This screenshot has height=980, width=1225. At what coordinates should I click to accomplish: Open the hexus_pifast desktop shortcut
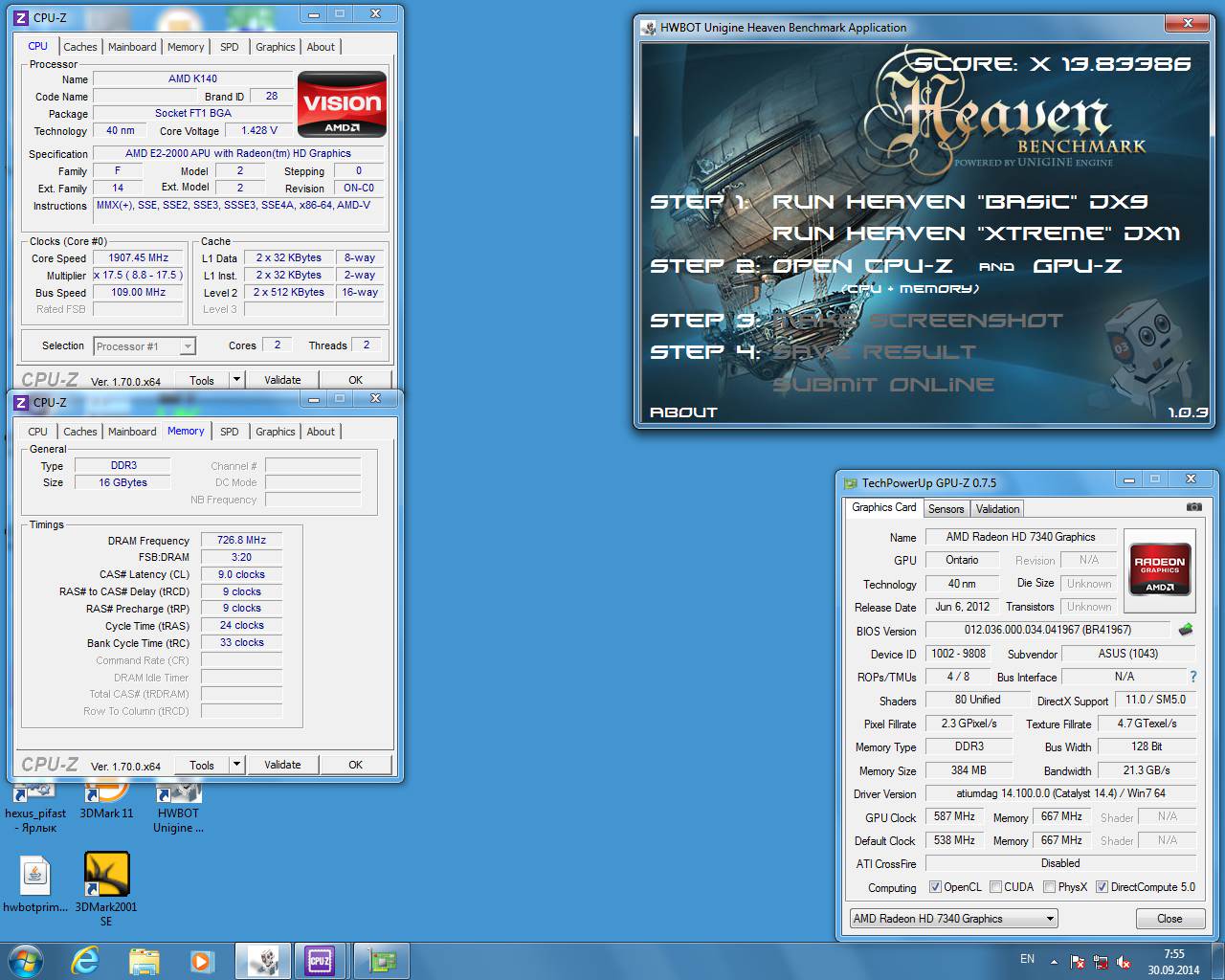click(35, 805)
